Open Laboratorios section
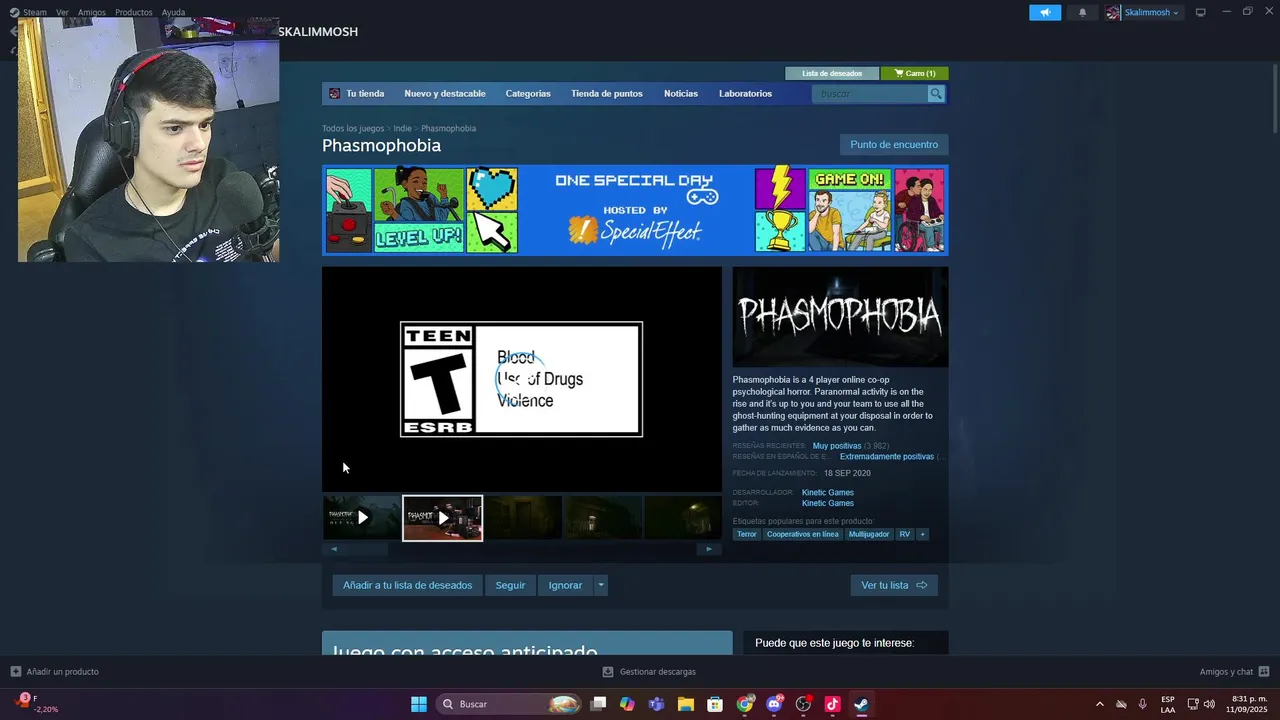Image resolution: width=1280 pixels, height=720 pixels. (x=745, y=94)
